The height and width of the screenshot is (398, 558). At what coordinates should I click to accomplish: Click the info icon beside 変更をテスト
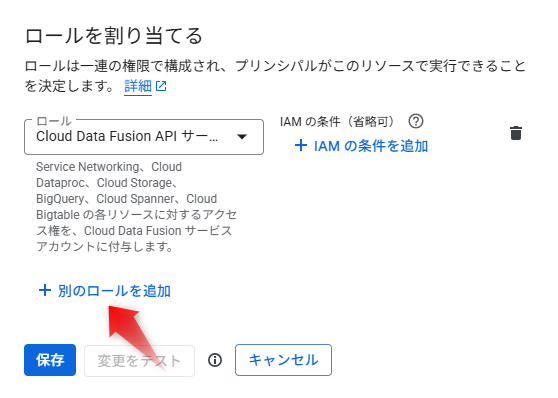[x=215, y=360]
